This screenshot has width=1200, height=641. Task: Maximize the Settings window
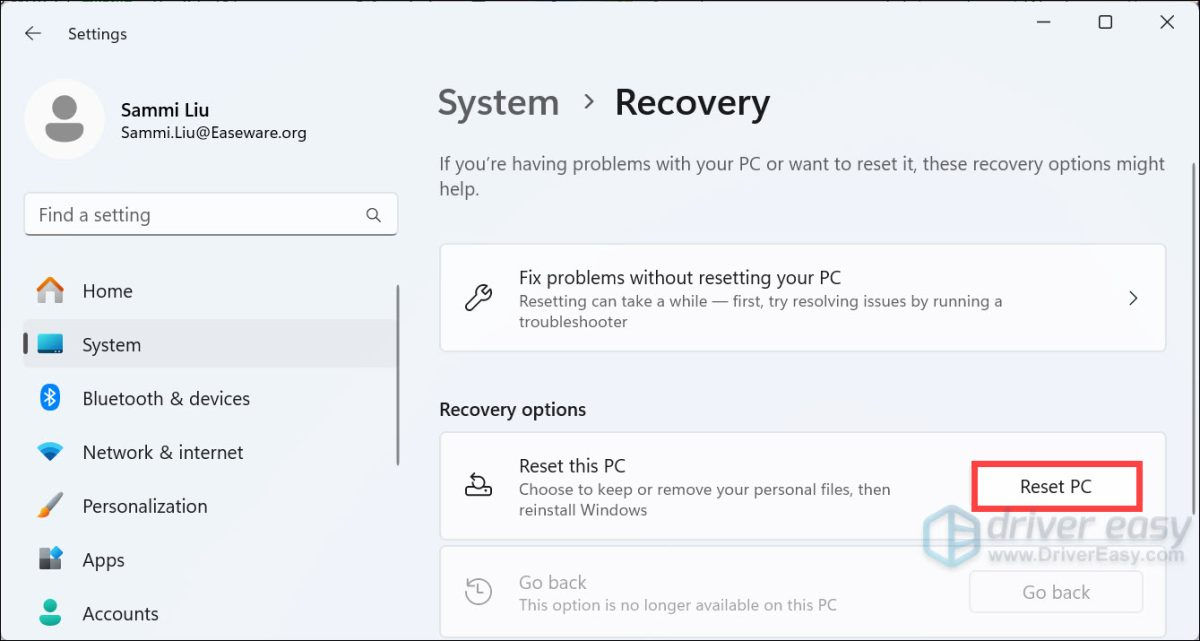1105,23
